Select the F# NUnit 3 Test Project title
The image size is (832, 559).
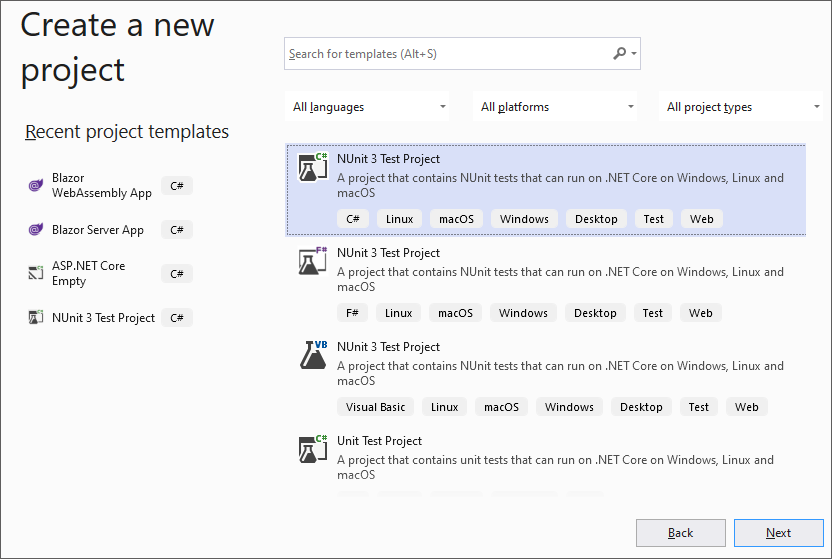coord(388,252)
